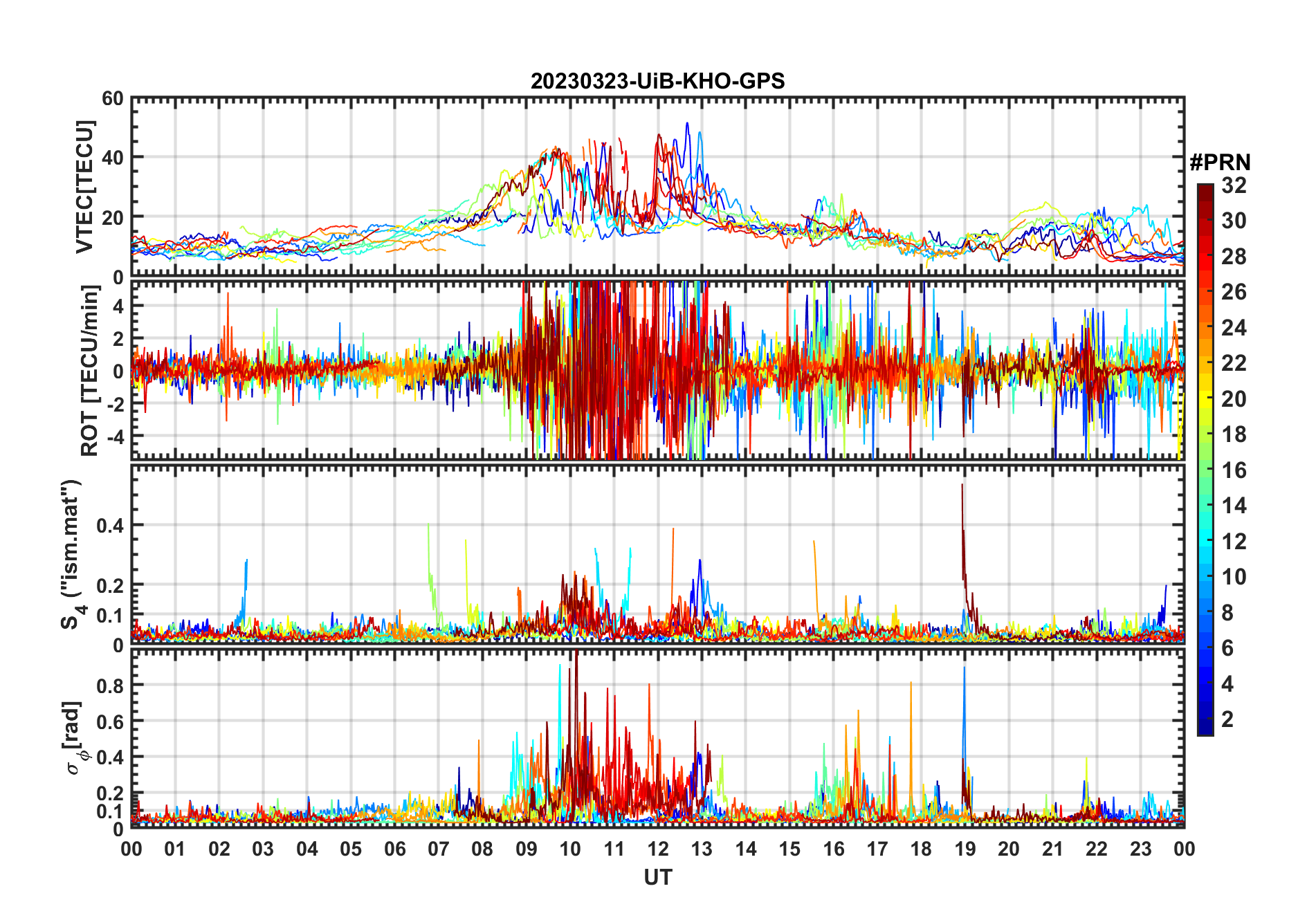Image resolution: width=1316 pixels, height=920 pixels.
Task: Select the "40" tick on the VTEC axis
Action: 113,158
